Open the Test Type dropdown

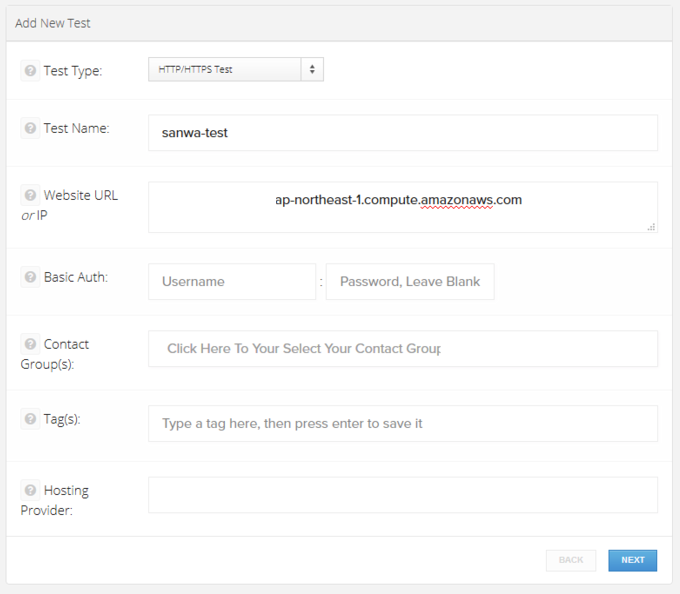tap(236, 69)
